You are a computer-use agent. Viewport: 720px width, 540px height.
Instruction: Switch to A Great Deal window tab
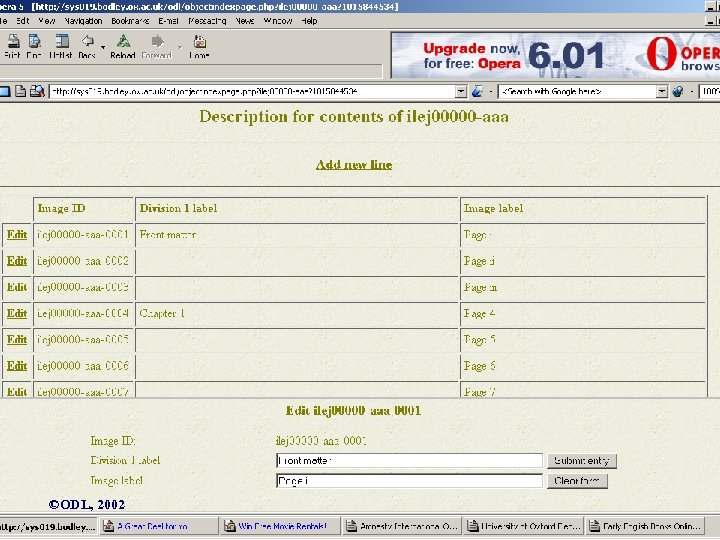159,526
